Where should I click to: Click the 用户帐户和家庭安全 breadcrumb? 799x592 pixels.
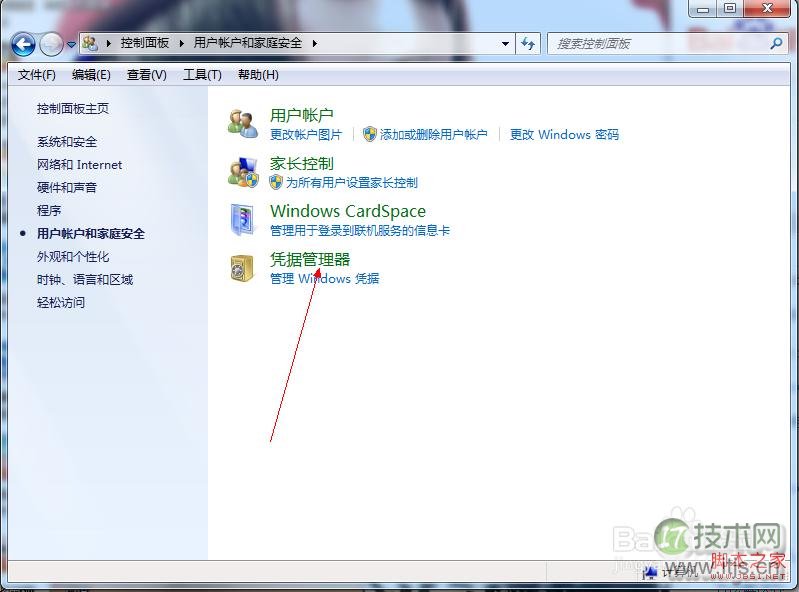click(x=248, y=43)
